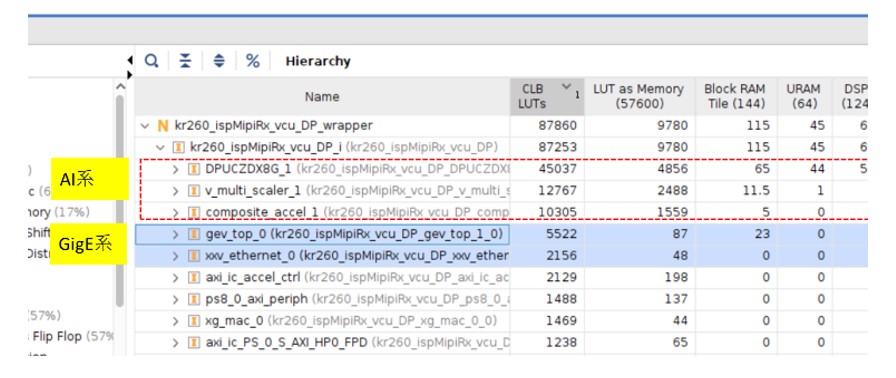Expand the v_multi_scaler_1 row
This screenshot has width=896, height=378.
176,191
